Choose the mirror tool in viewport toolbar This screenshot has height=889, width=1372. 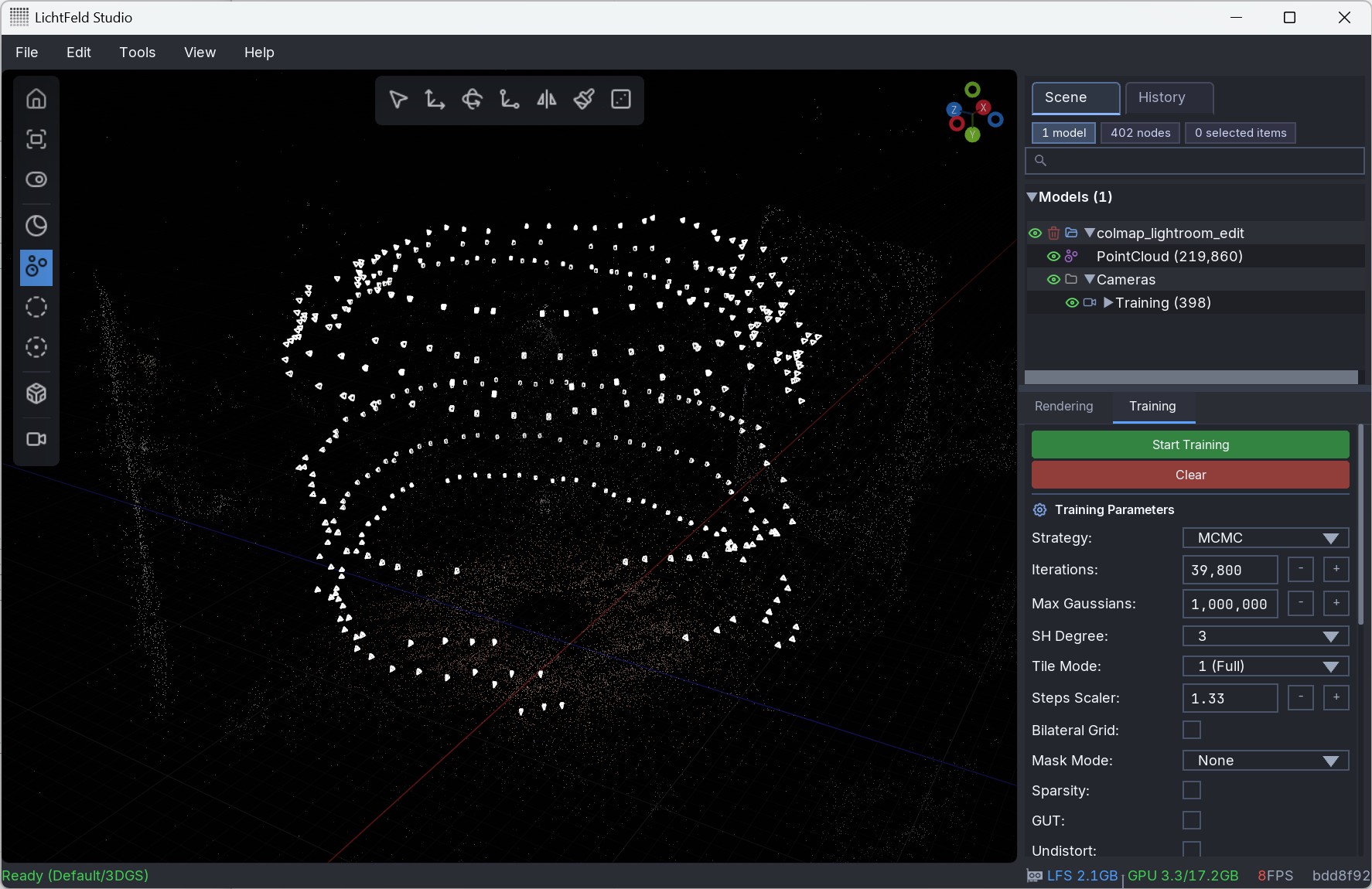pos(547,100)
